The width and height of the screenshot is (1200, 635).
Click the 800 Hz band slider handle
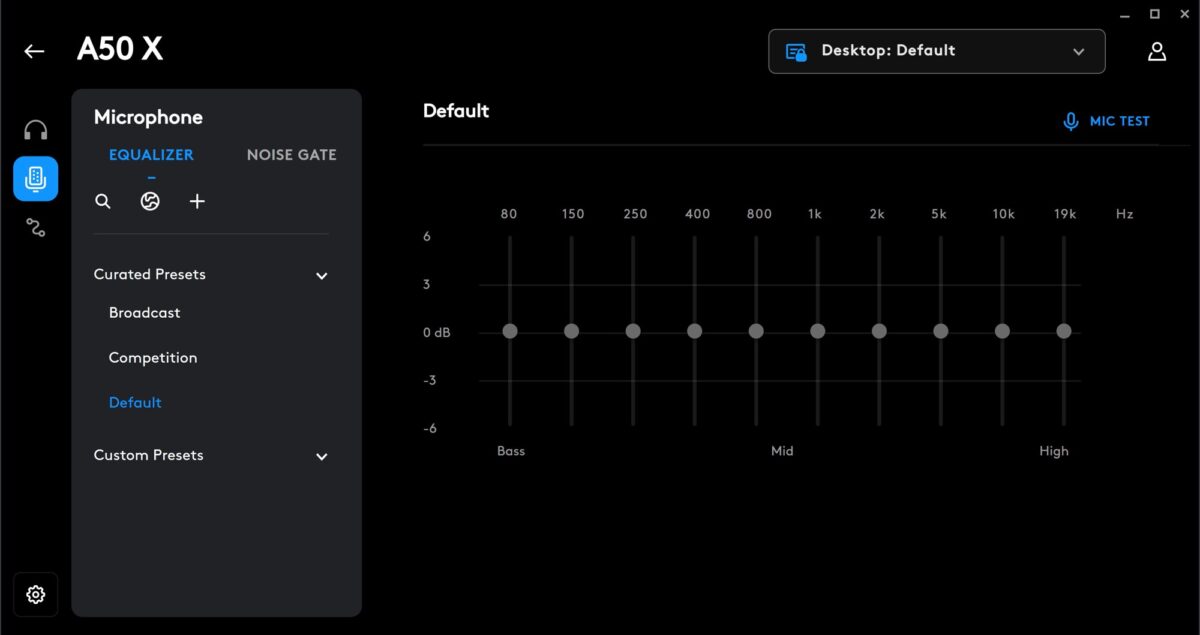(x=756, y=331)
